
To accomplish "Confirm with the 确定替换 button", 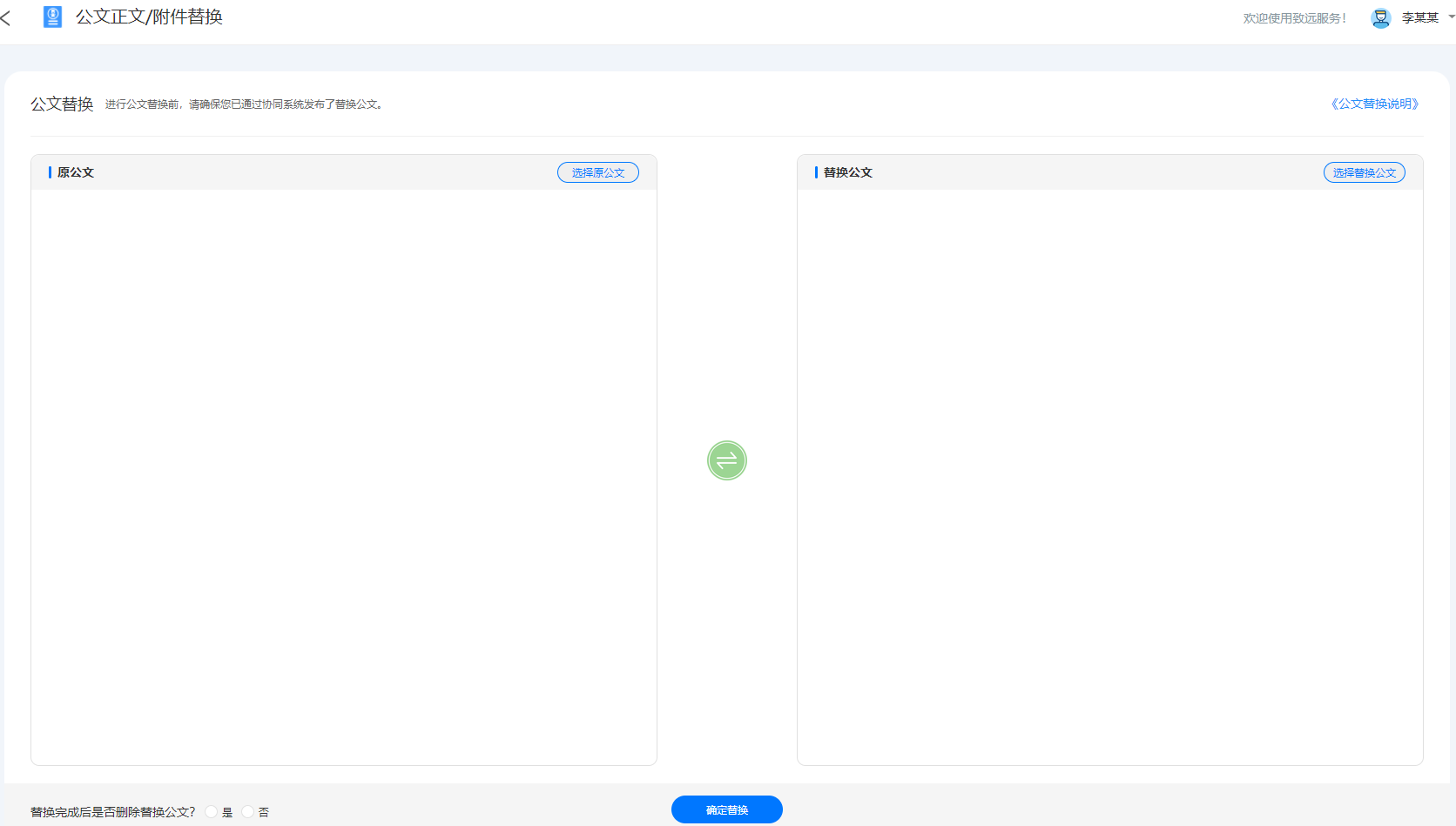I will (x=727, y=809).
